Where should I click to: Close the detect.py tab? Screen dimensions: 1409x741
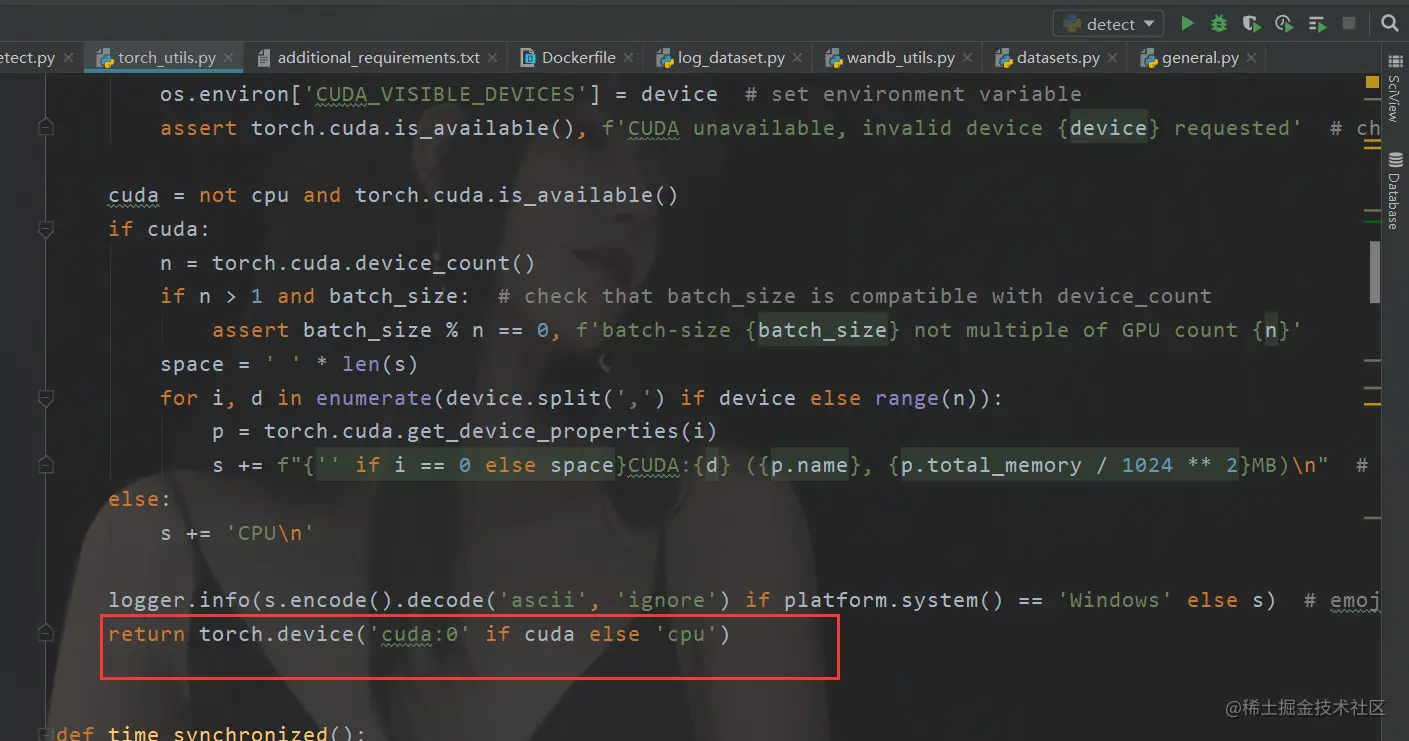point(68,58)
